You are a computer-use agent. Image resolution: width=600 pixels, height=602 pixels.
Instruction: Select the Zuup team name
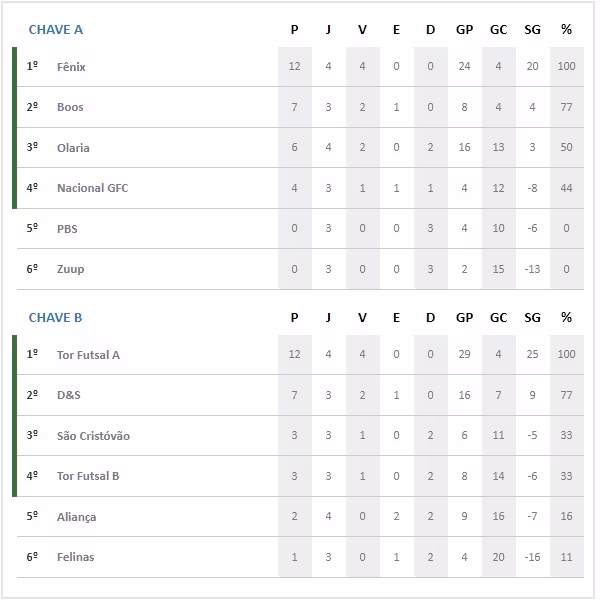[x=70, y=269]
